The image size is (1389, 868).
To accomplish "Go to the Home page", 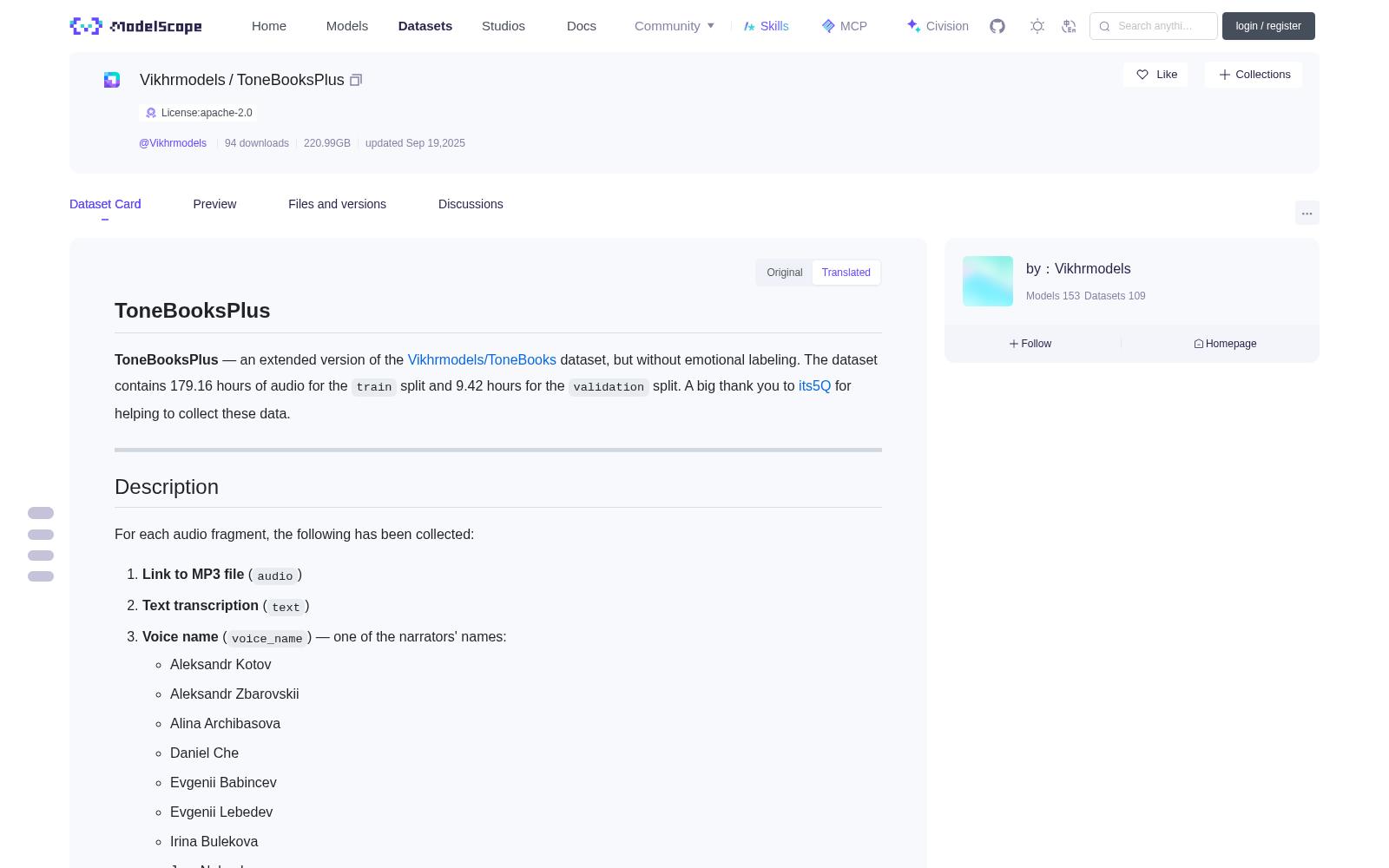I will click(269, 26).
